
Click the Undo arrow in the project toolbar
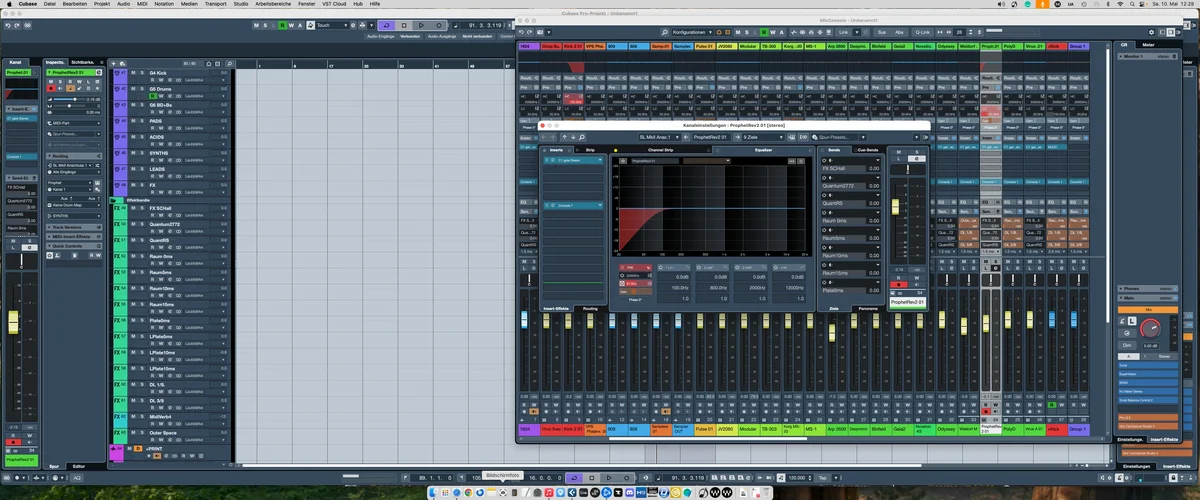pyautogui.click(x=8, y=25)
